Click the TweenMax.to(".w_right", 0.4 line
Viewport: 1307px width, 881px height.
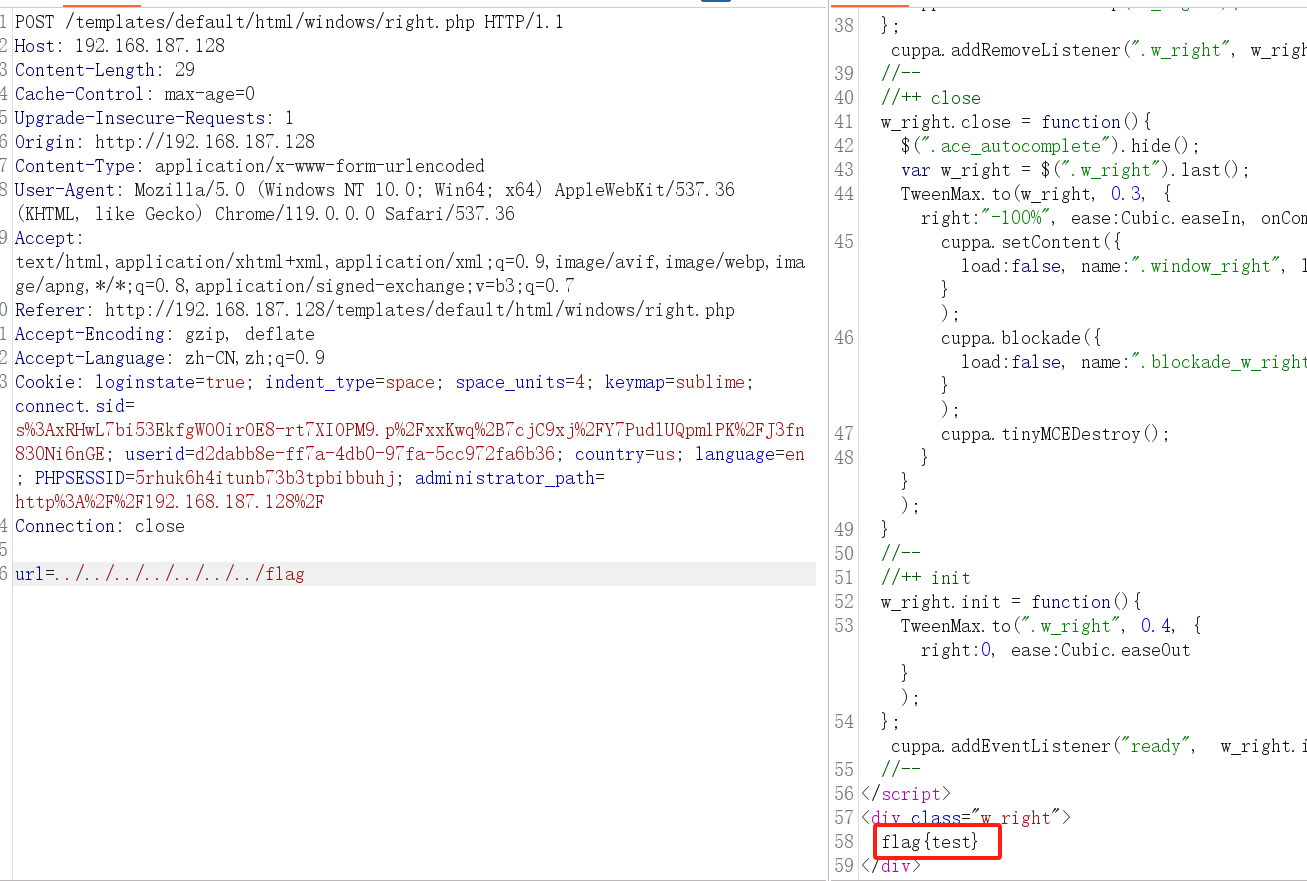click(x=1051, y=625)
